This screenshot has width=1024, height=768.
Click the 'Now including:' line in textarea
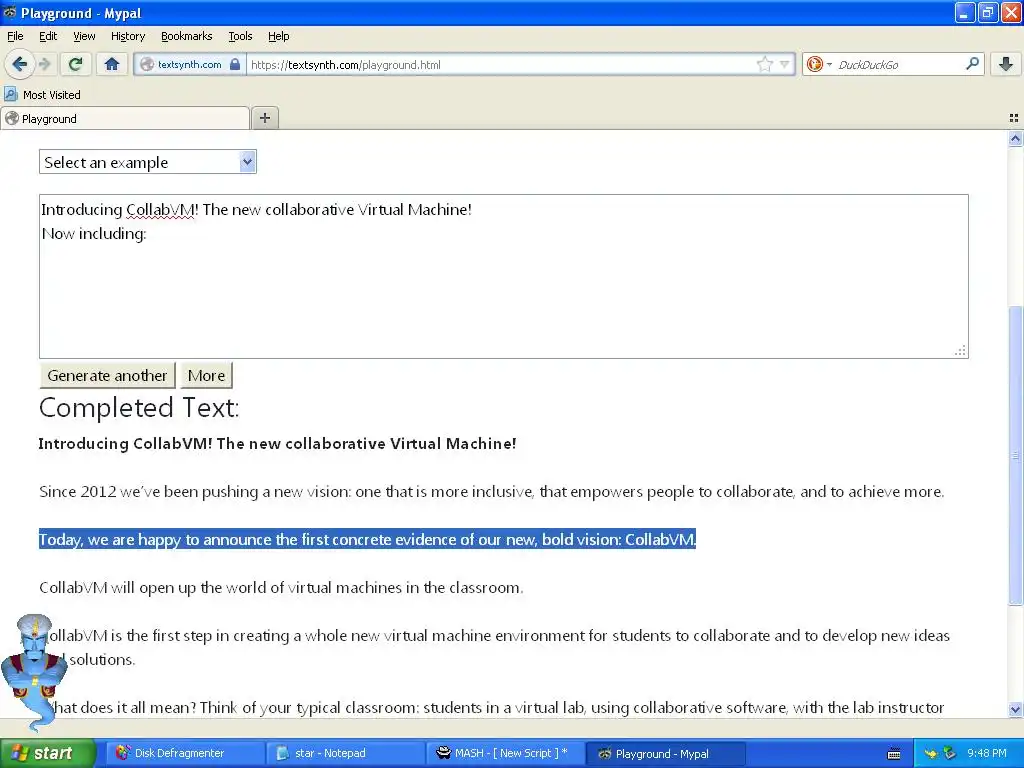click(x=94, y=234)
